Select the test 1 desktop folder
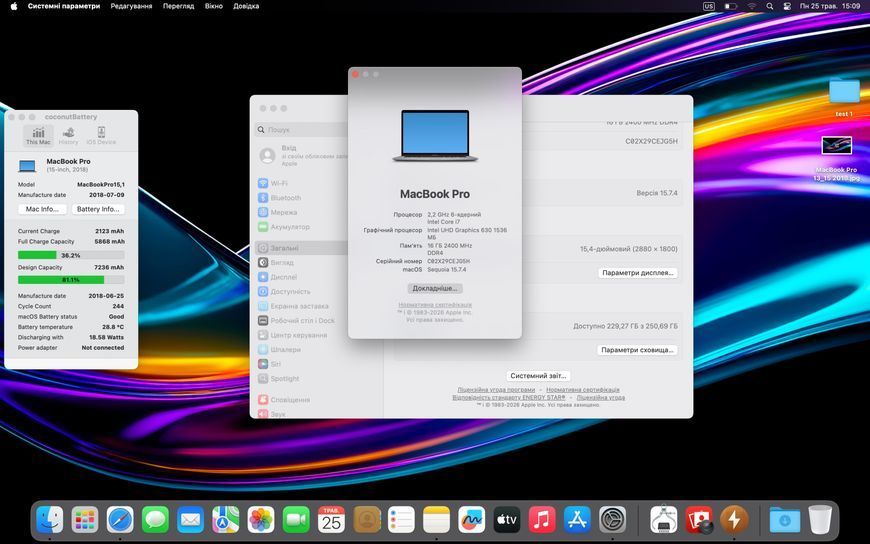Image resolution: width=870 pixels, height=544 pixels. (844, 97)
